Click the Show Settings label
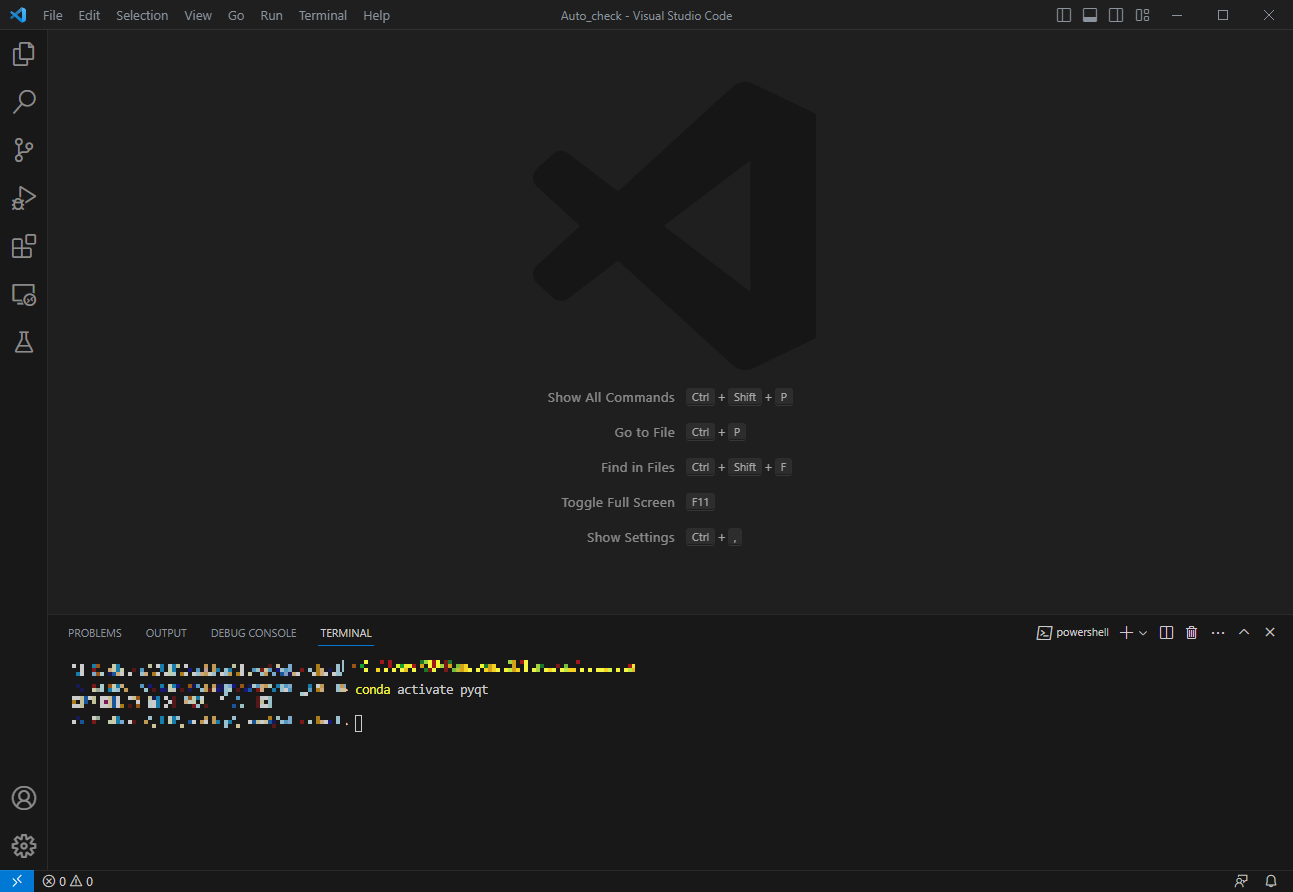This screenshot has width=1293, height=892. (x=631, y=537)
